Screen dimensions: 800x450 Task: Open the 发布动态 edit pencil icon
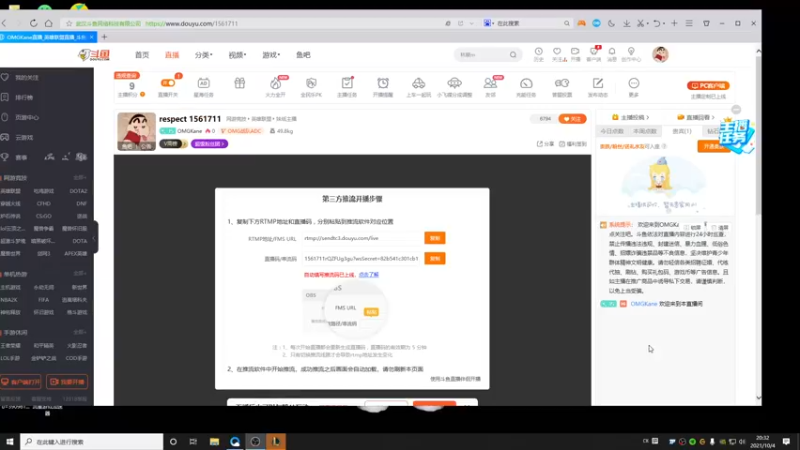point(597,83)
